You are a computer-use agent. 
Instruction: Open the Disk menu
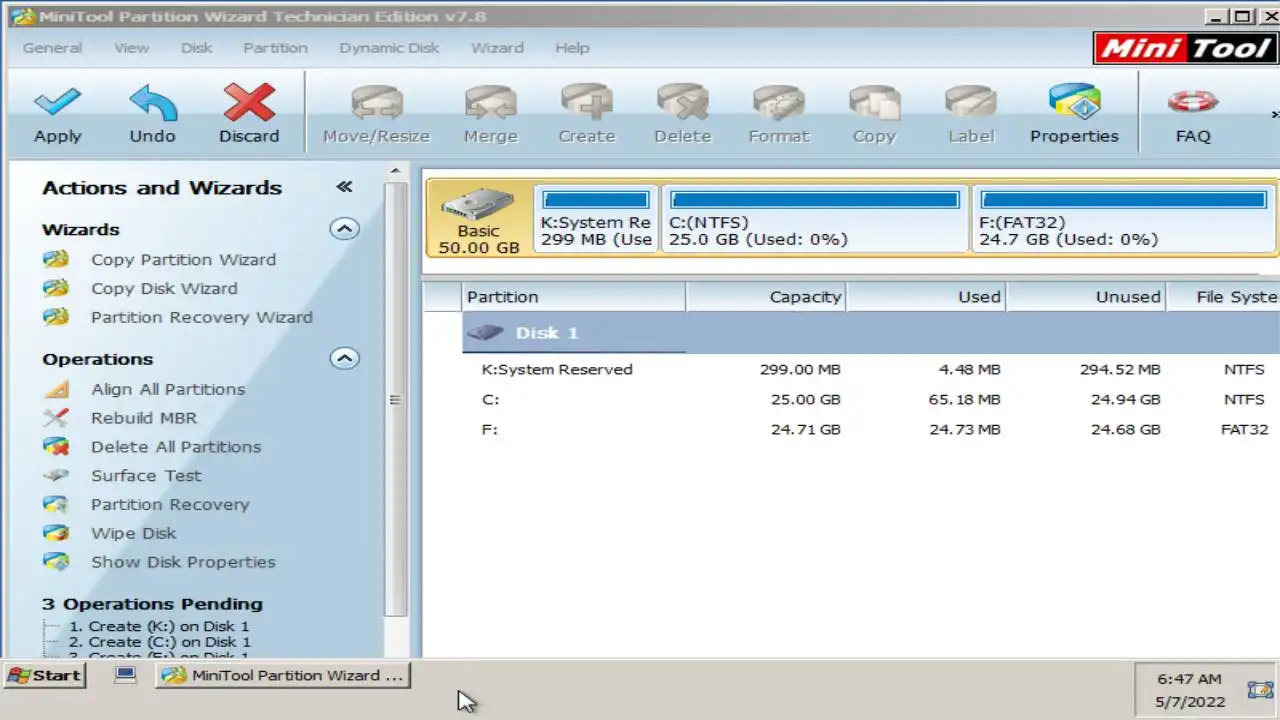[196, 48]
